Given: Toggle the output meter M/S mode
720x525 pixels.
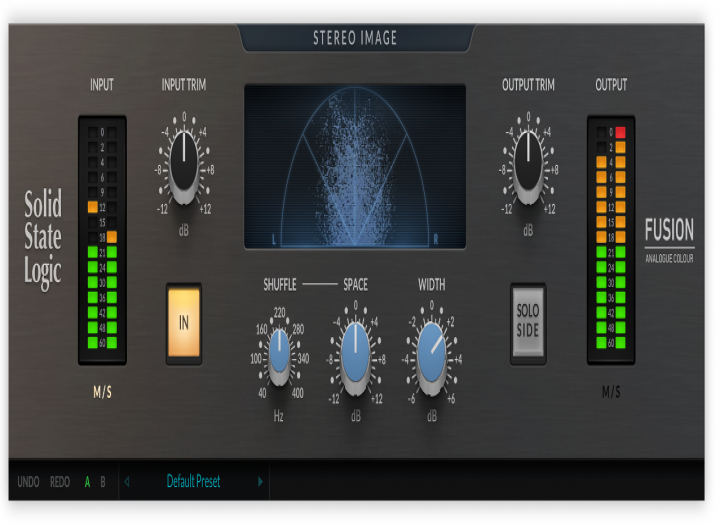Looking at the screenshot, I should (x=611, y=392).
